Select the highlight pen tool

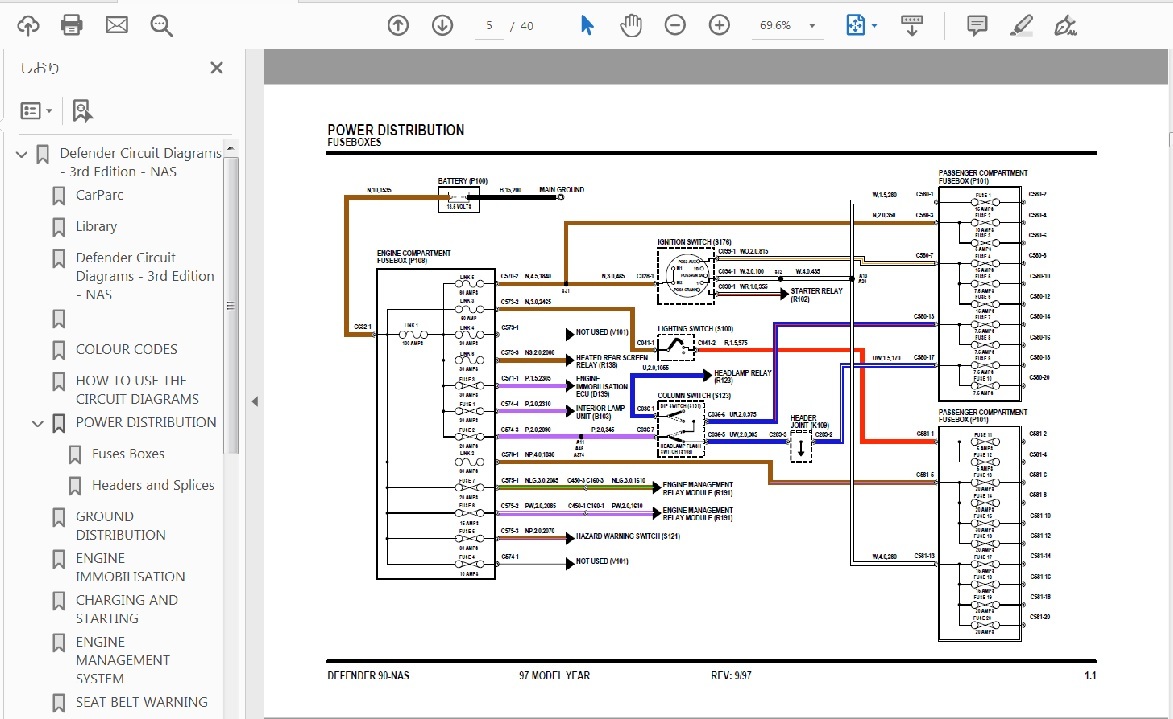tap(1021, 25)
